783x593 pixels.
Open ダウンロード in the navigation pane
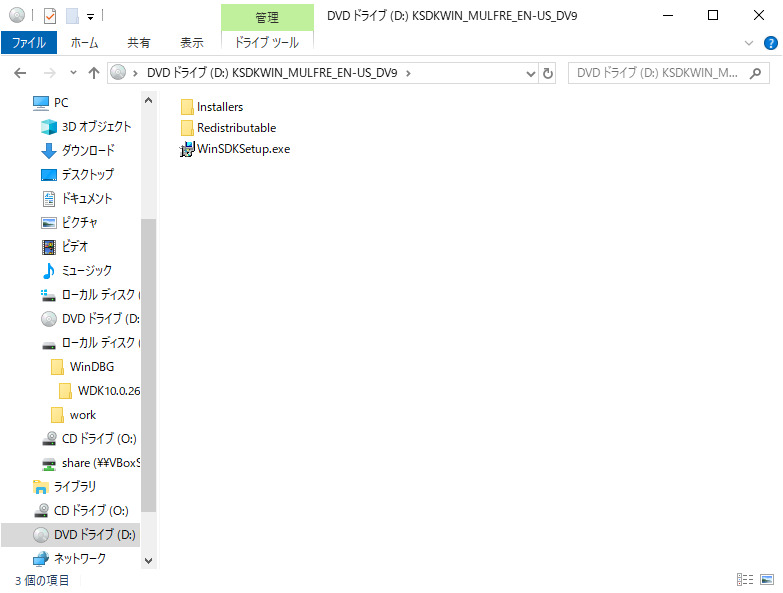point(77,151)
